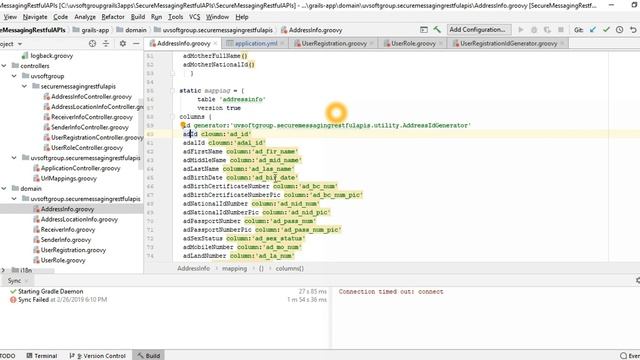Open the Terminal tool window
This screenshot has width=640, height=360.
point(42,356)
